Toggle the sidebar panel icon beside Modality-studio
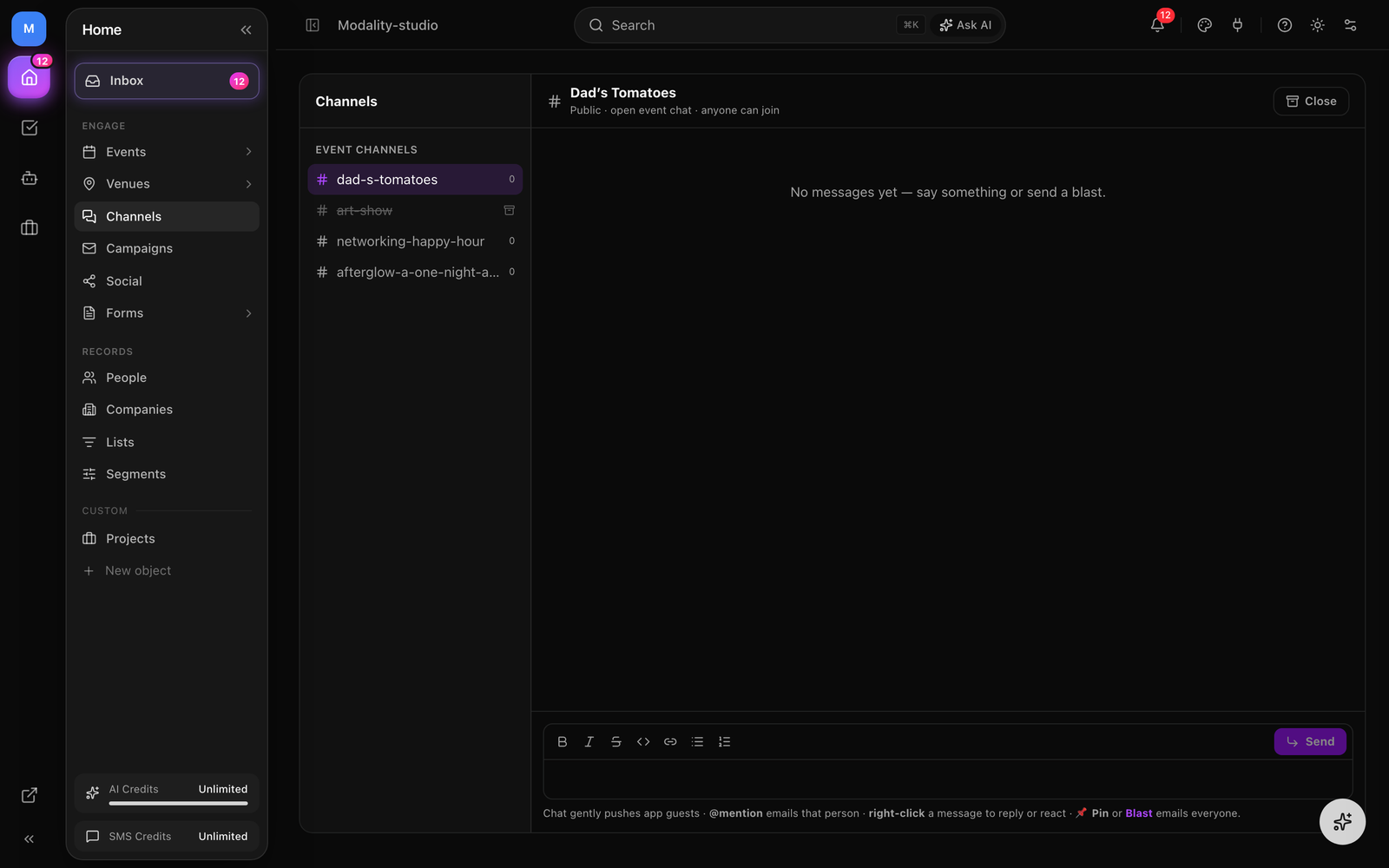Viewport: 1389px width, 868px height. coord(313,25)
